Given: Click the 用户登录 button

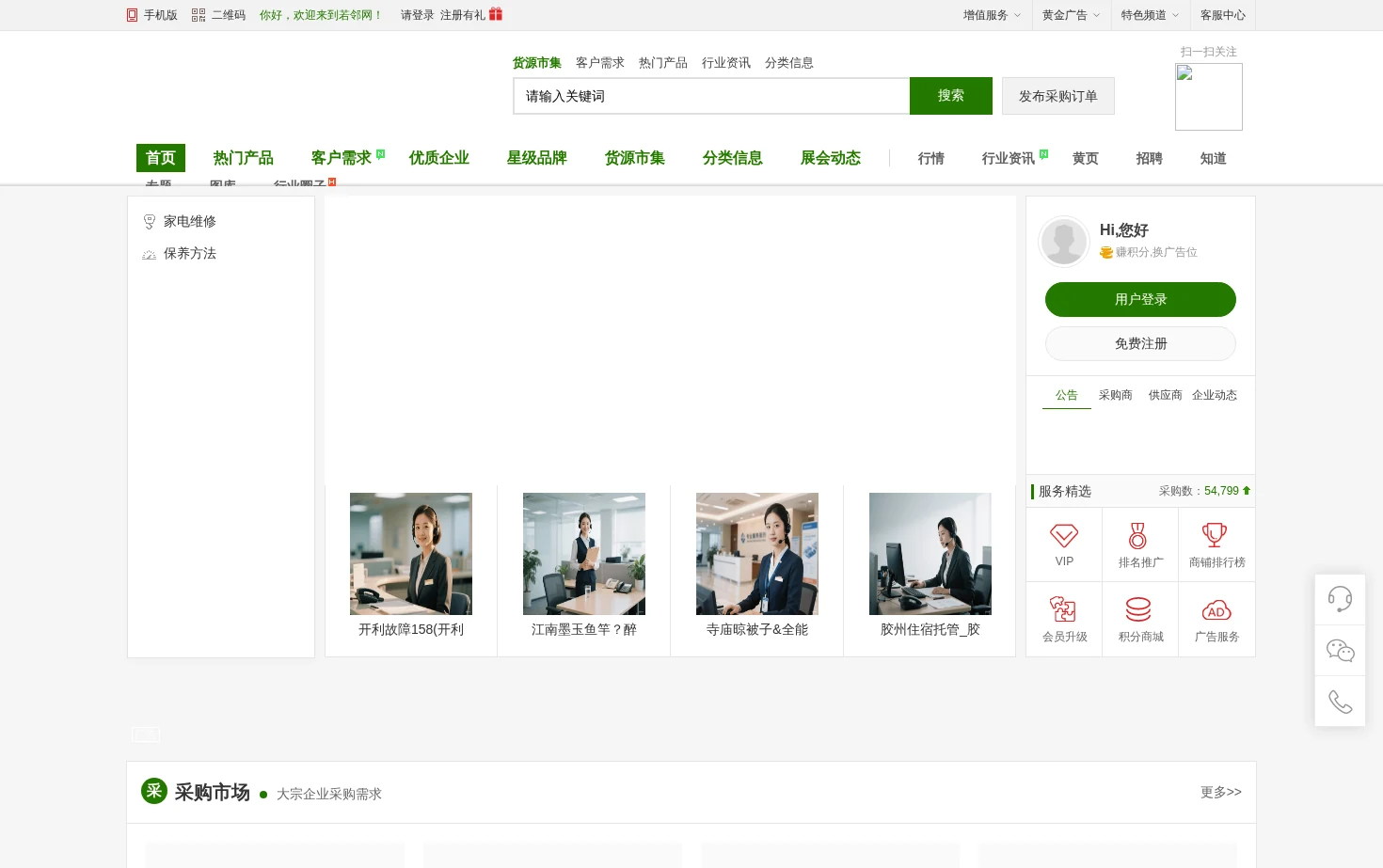Looking at the screenshot, I should [1140, 299].
